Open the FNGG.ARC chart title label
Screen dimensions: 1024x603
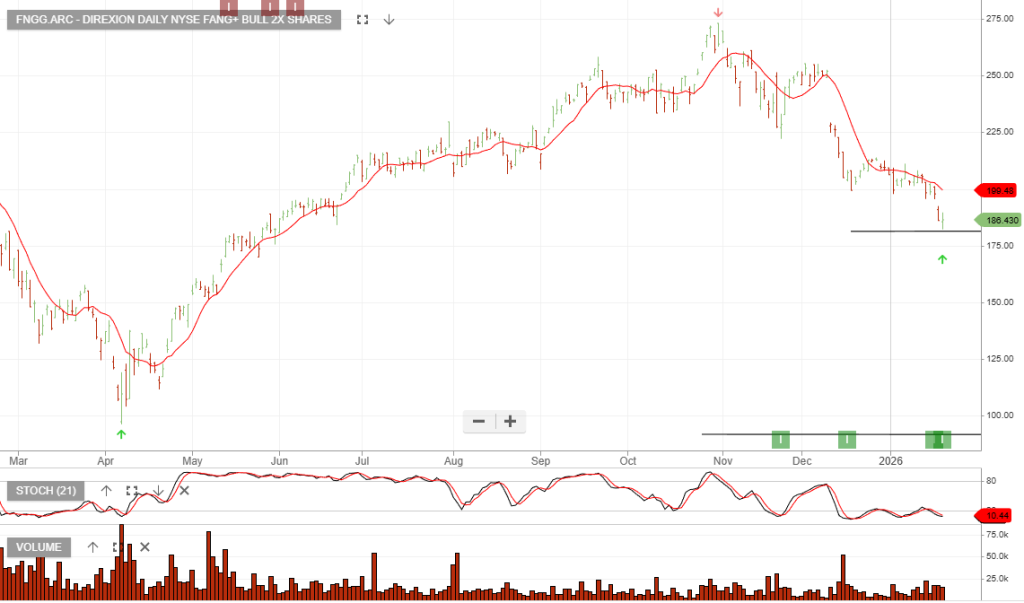(x=174, y=19)
